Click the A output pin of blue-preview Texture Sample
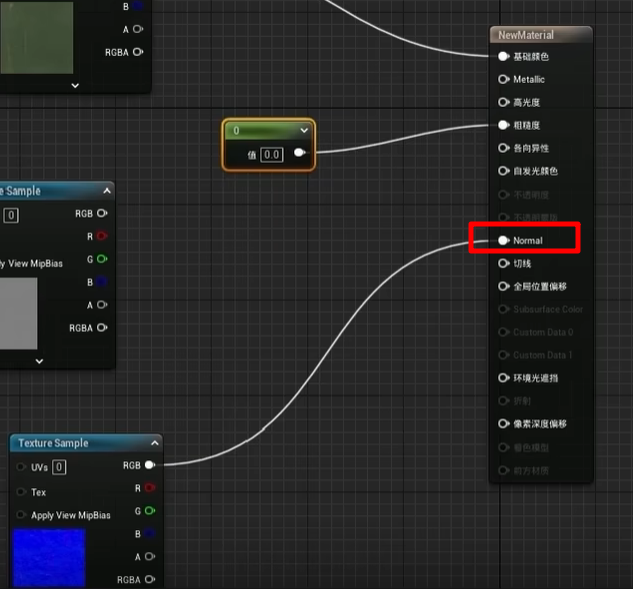This screenshot has width=633, height=589. tap(150, 557)
